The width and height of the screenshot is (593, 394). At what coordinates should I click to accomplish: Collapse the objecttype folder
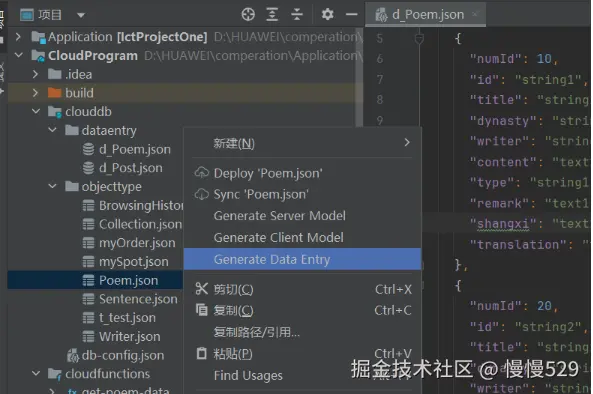(x=53, y=186)
